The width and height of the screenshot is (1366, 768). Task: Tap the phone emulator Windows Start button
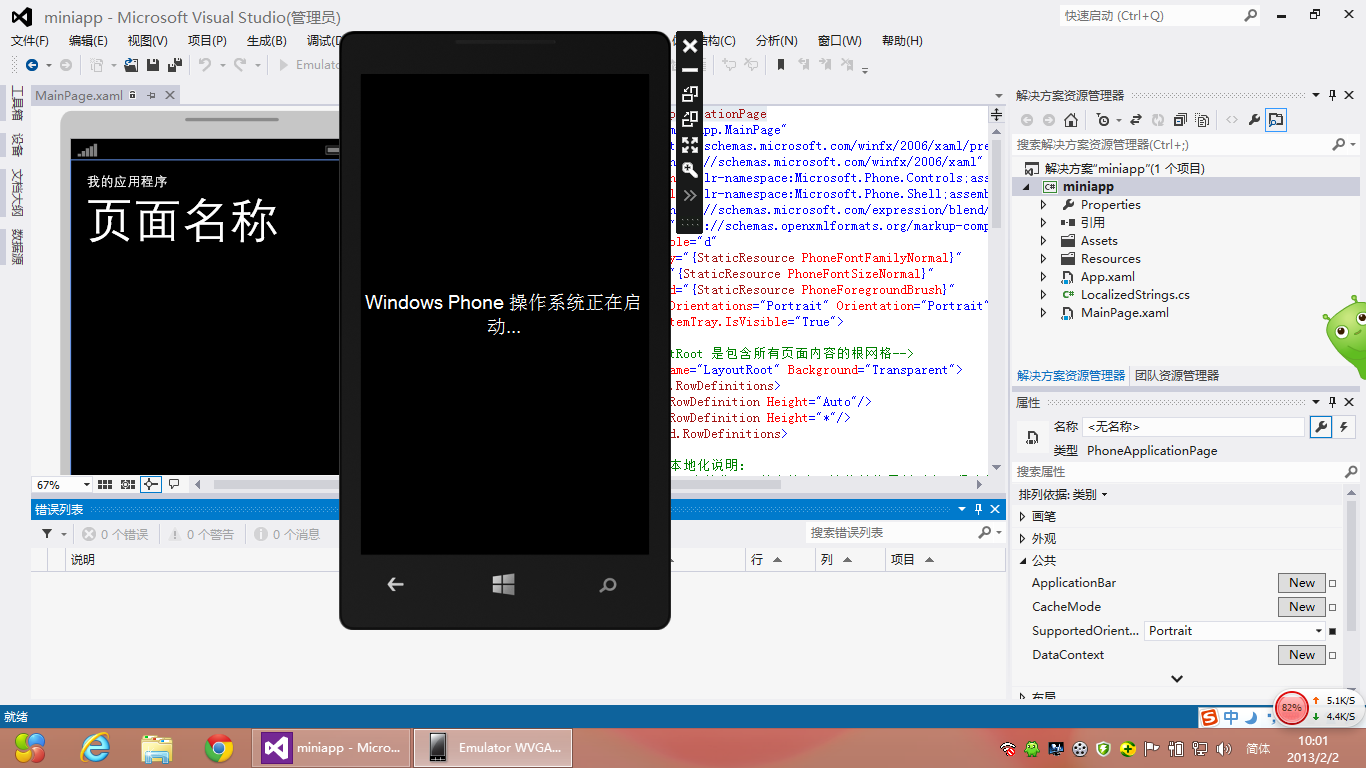(x=504, y=584)
